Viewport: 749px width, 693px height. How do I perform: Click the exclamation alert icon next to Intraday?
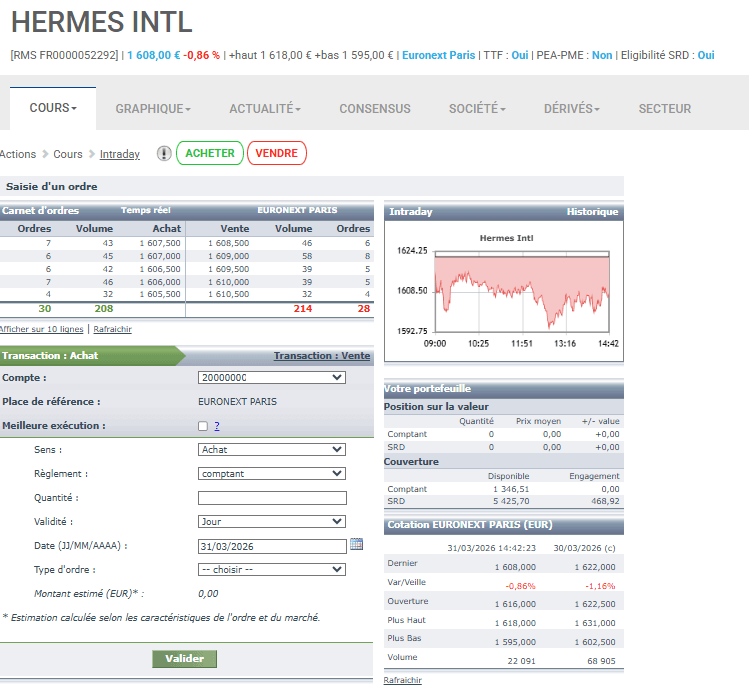tap(164, 153)
